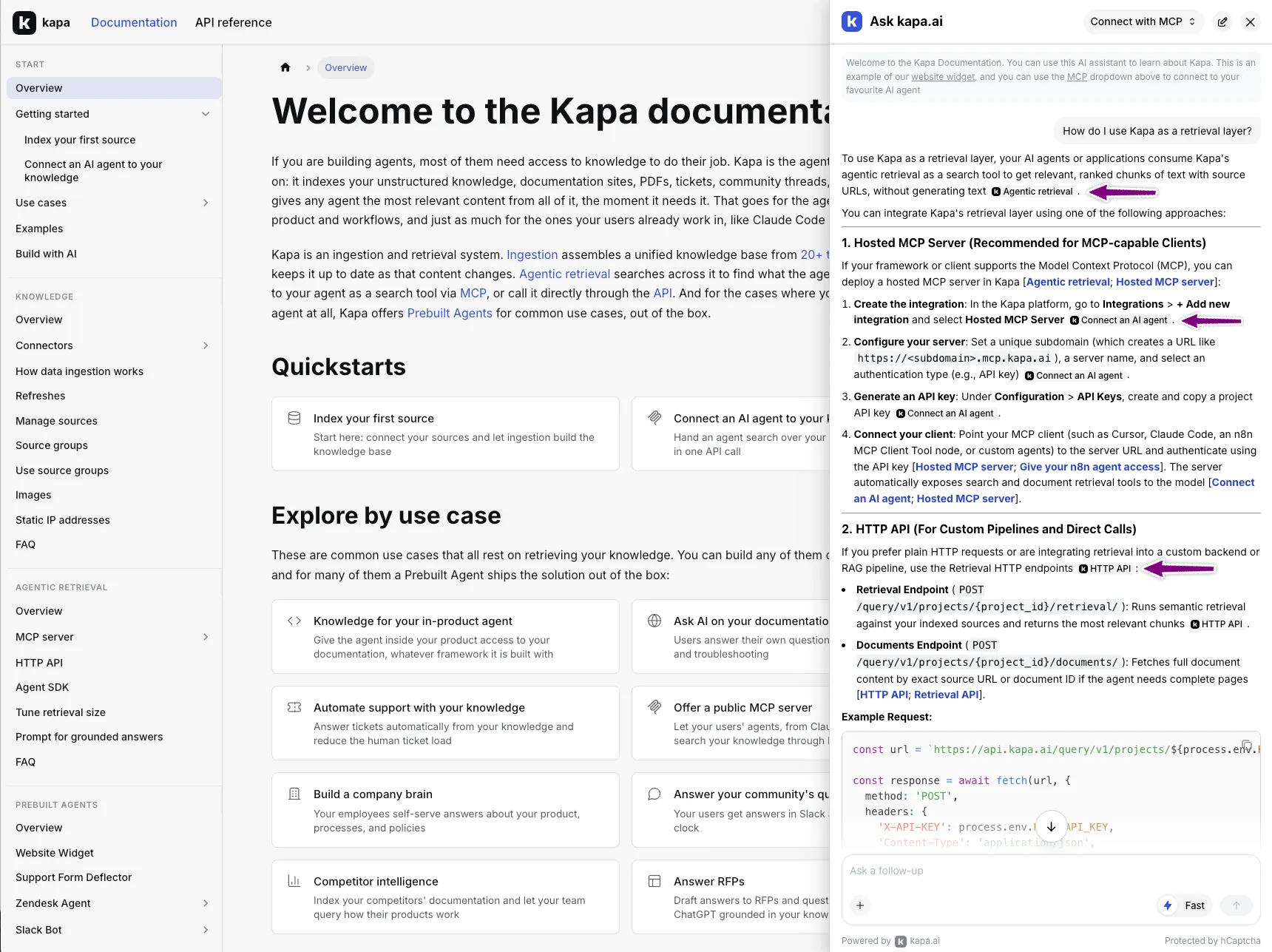Viewport: 1272px width, 952px height.
Task: Click the Overview breadcrumb chip
Action: pos(345,67)
